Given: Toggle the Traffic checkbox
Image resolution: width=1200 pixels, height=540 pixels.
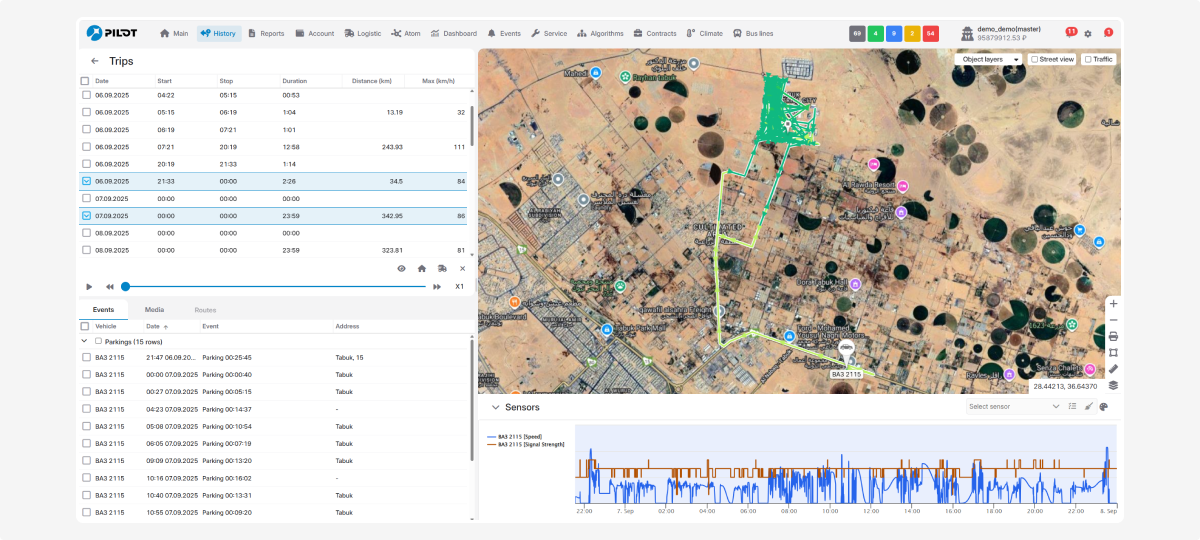Looking at the screenshot, I should click(x=1088, y=59).
